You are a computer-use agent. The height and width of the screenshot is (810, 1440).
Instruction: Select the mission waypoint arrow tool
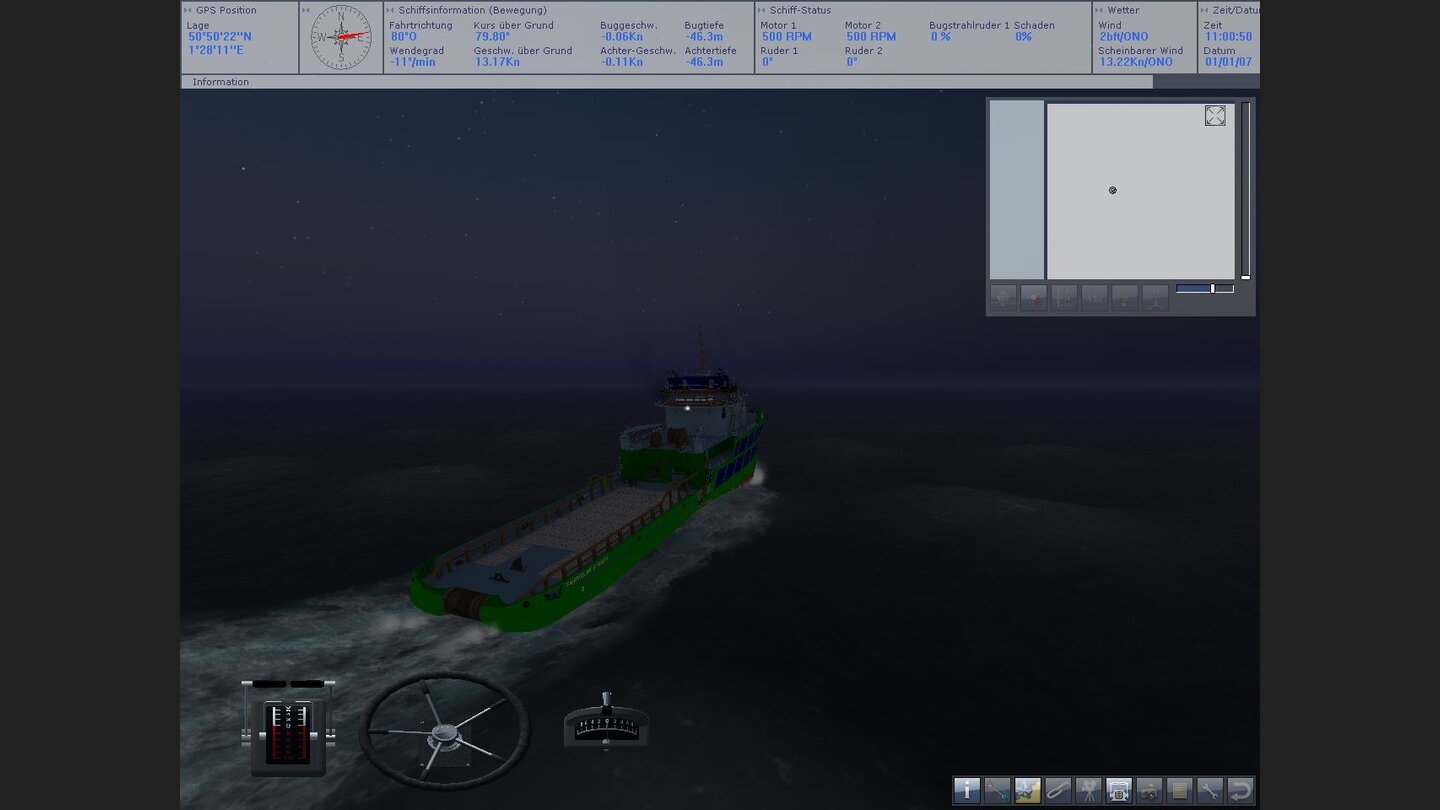click(996, 791)
